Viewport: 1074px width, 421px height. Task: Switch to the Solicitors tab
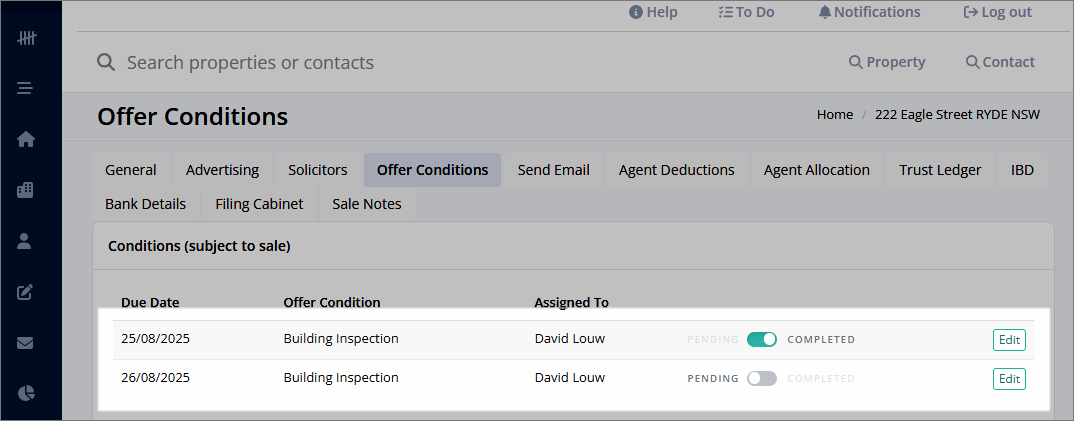tap(318, 170)
